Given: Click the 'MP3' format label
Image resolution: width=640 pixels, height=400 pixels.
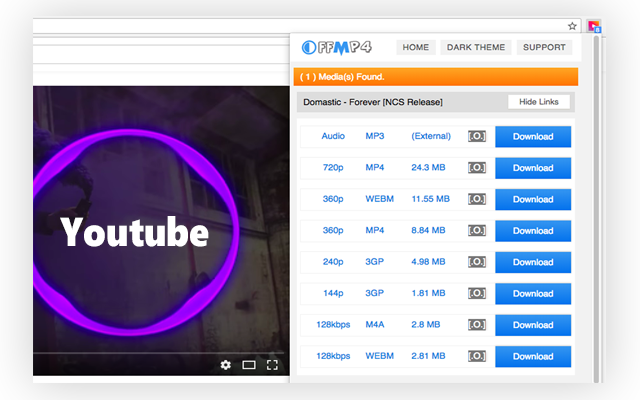Looking at the screenshot, I should point(375,136).
